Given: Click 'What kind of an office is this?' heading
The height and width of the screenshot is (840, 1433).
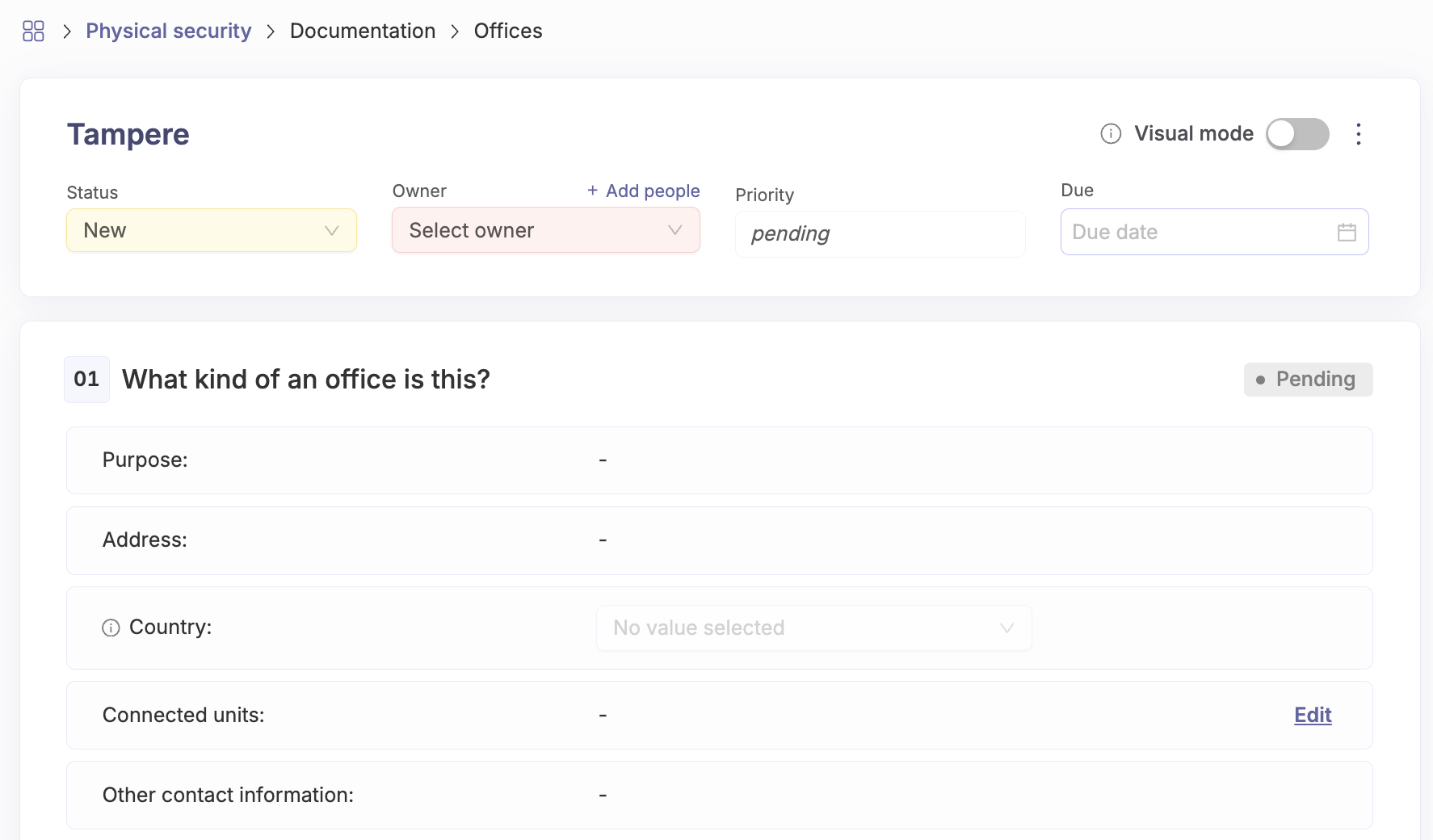Looking at the screenshot, I should point(306,380).
